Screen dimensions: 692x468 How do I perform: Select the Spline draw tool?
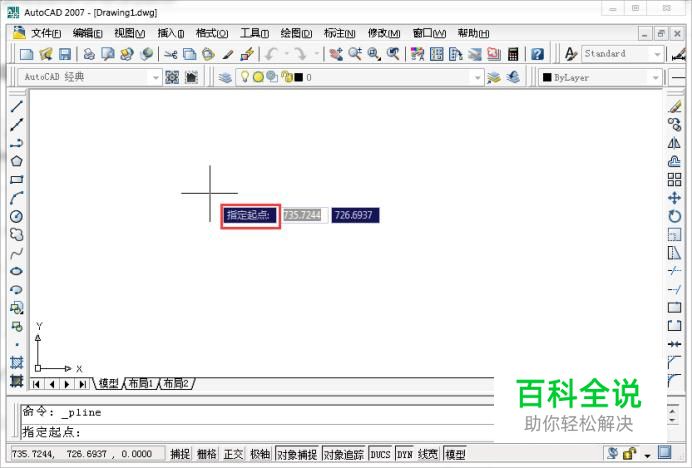16,253
